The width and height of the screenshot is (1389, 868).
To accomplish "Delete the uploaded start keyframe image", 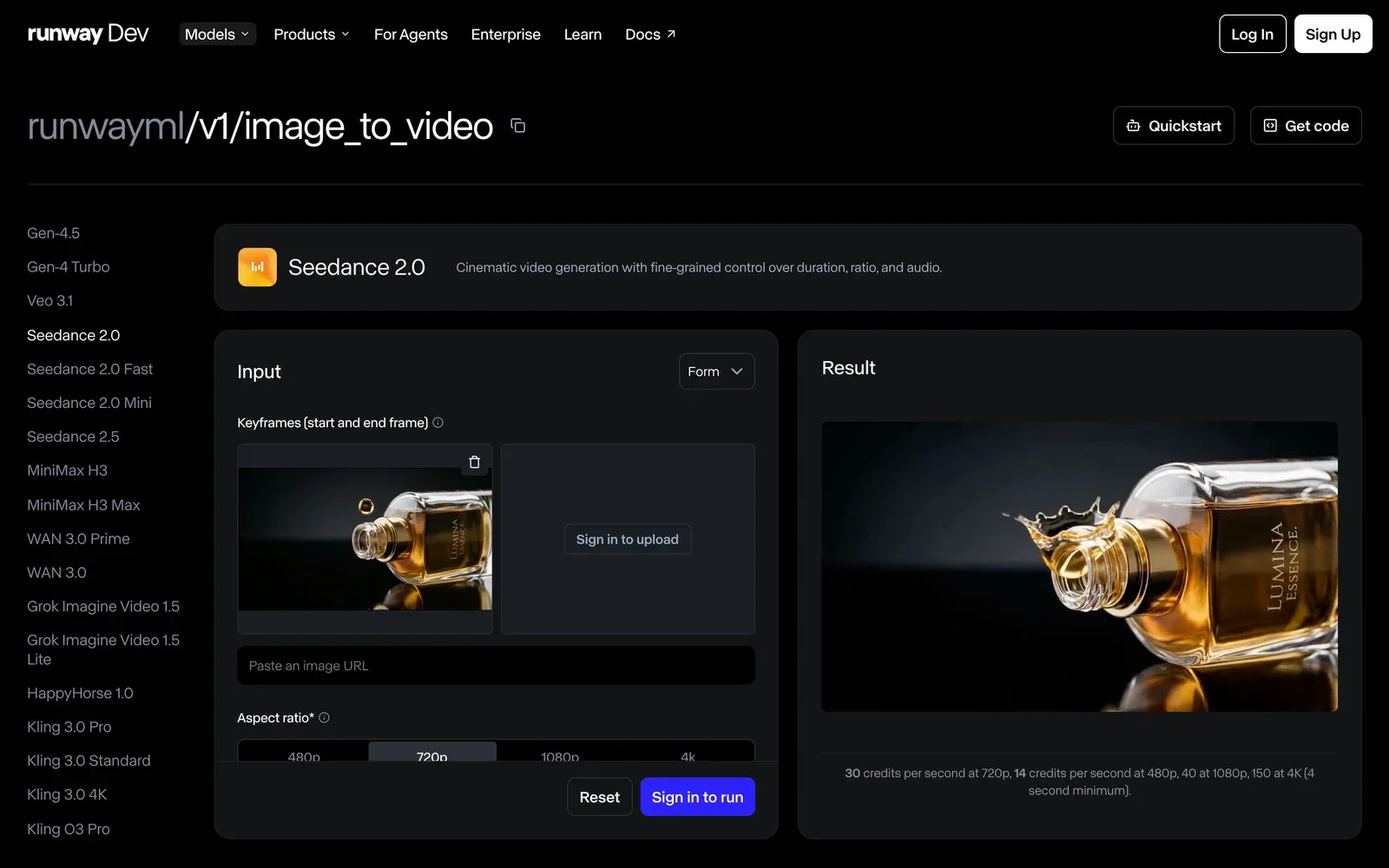I will click(x=474, y=462).
